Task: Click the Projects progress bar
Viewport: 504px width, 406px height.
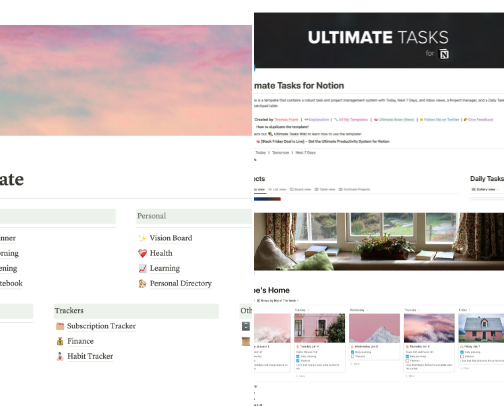Action: pos(267,199)
